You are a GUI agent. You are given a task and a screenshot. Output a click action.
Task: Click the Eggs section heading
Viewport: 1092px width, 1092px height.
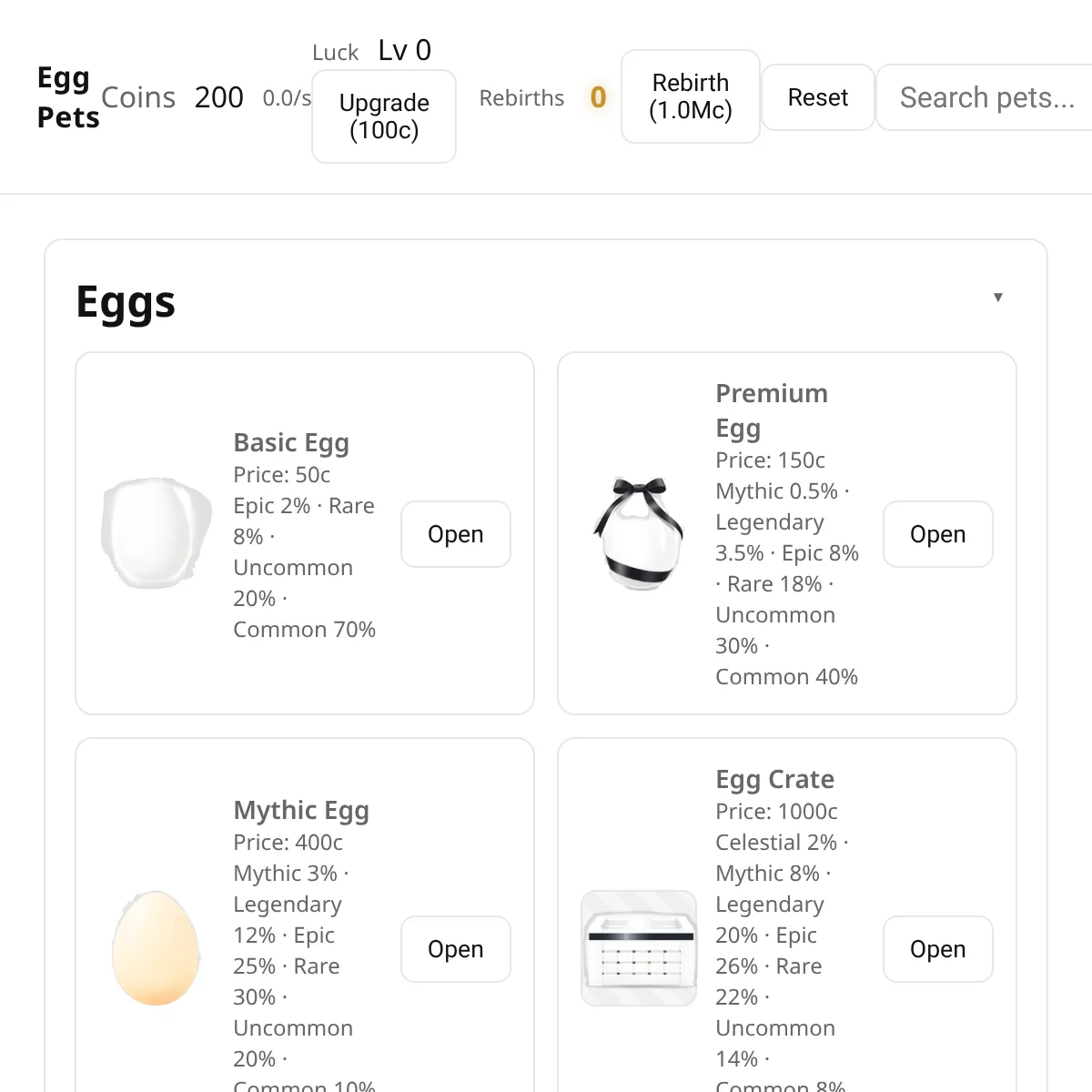tap(126, 302)
